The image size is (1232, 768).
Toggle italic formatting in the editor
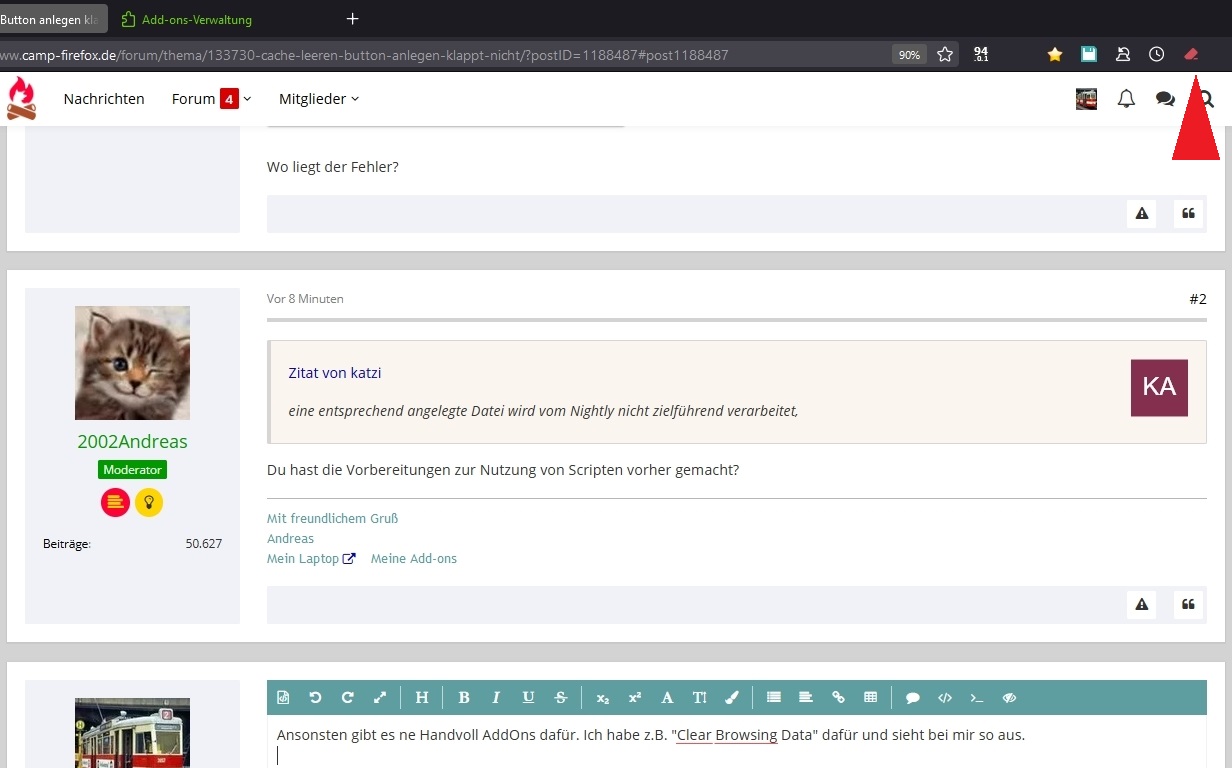(495, 698)
